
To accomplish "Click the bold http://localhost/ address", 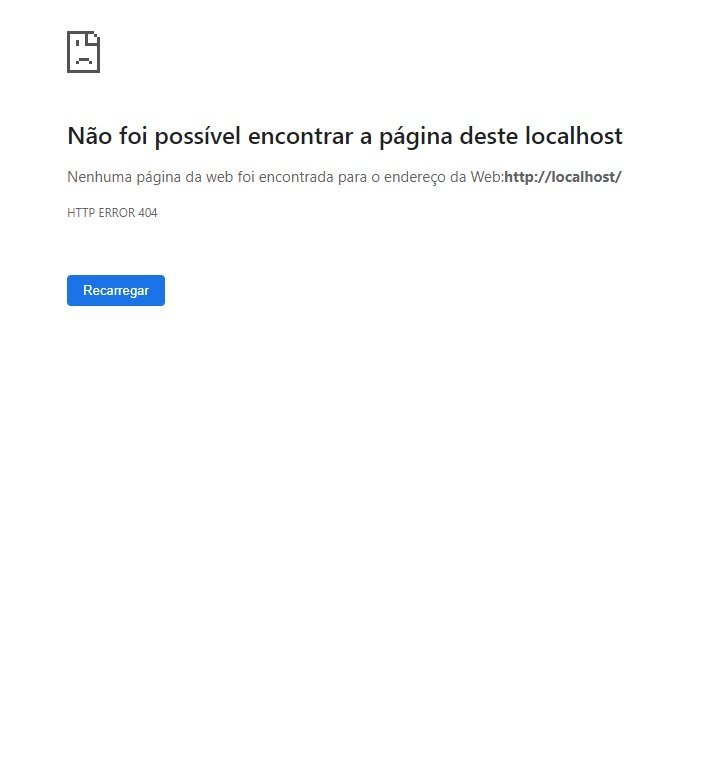I will [563, 177].
